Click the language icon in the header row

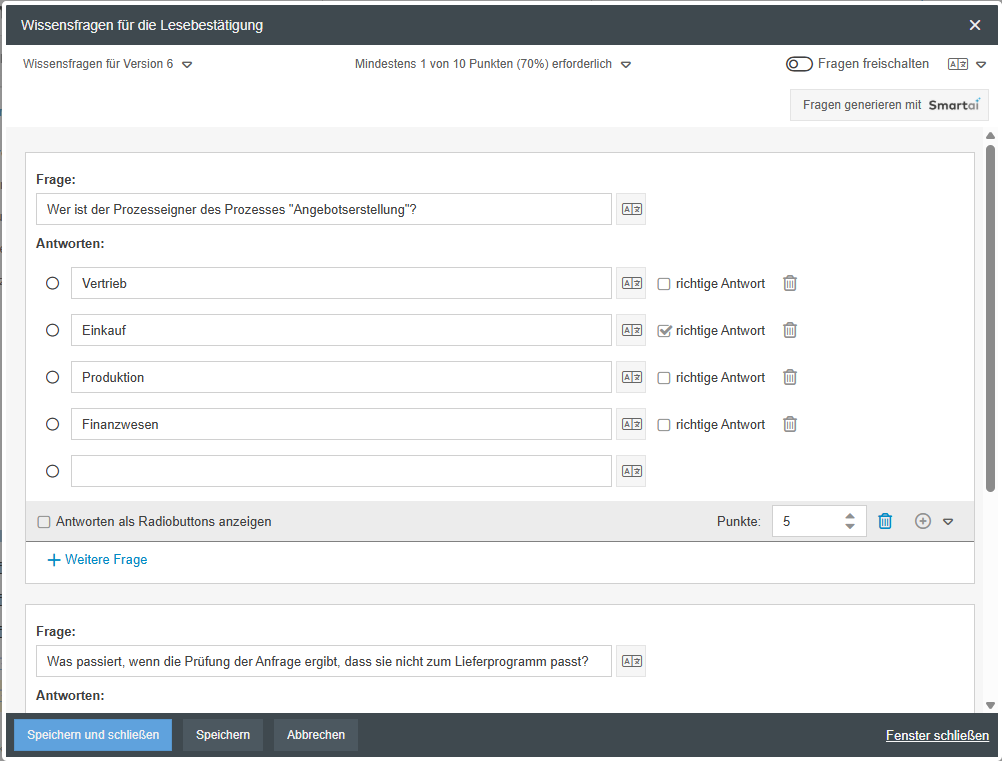958,64
